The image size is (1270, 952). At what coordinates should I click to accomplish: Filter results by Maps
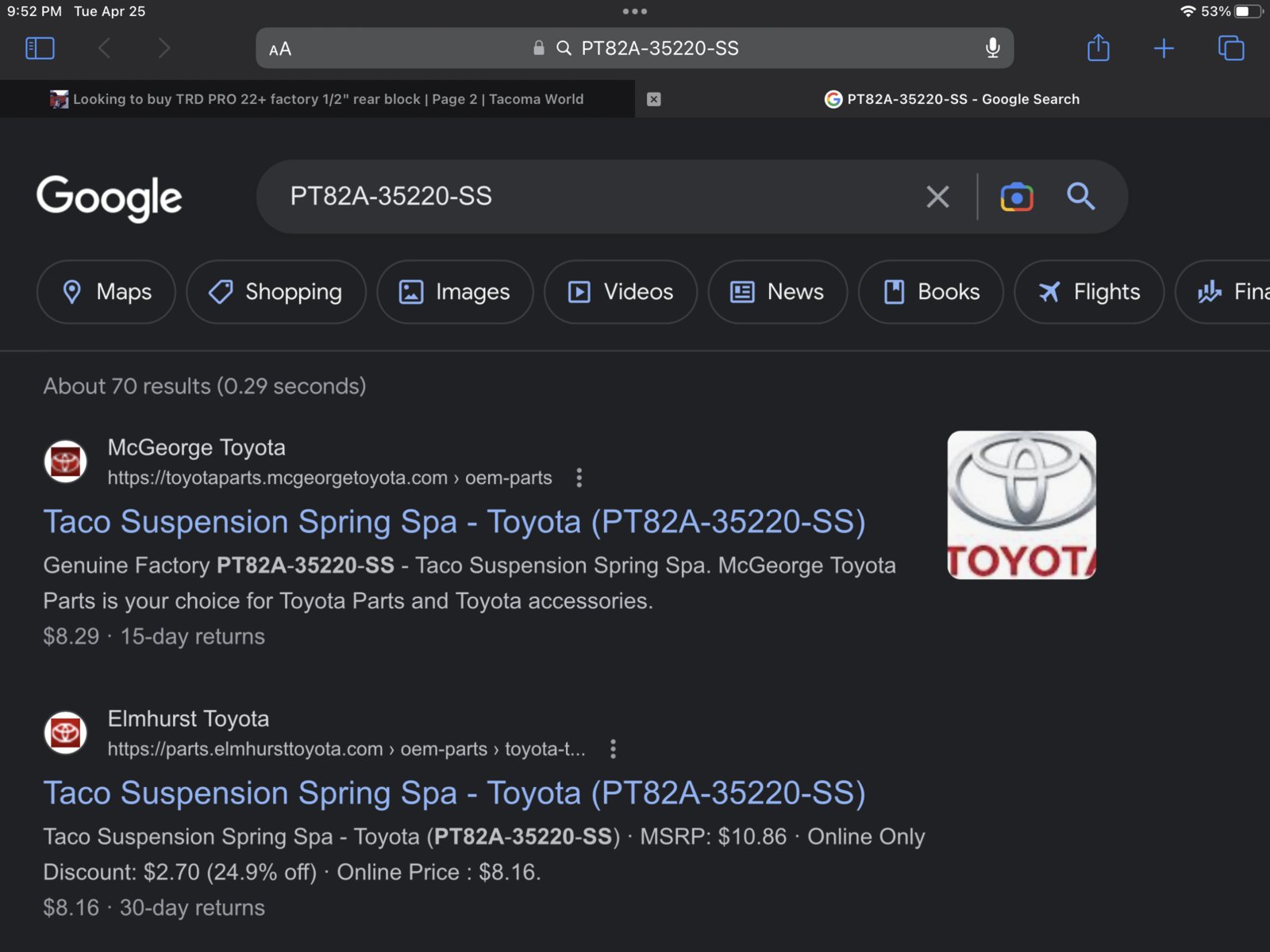[x=106, y=292]
